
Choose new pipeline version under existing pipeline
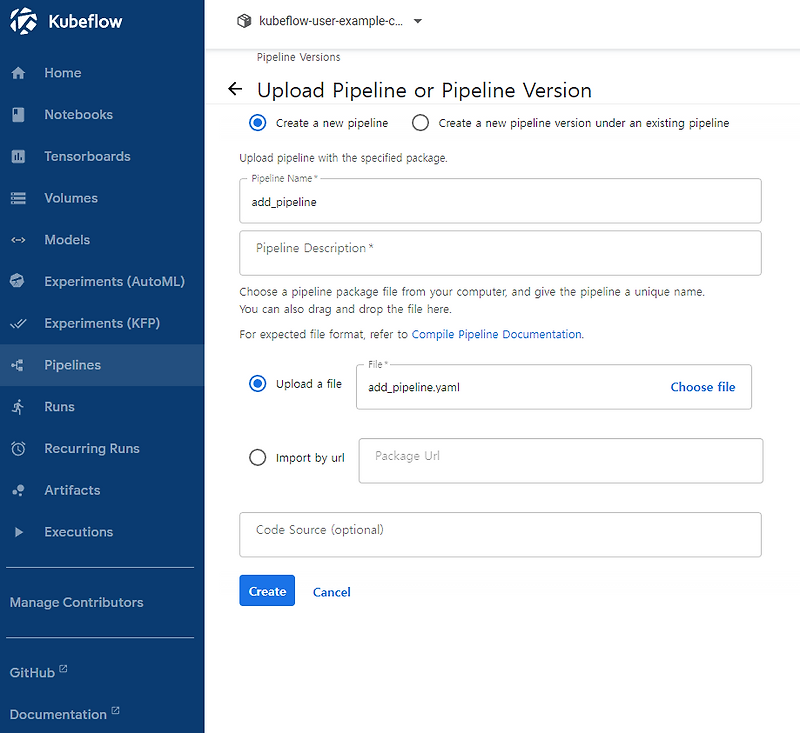(420, 123)
